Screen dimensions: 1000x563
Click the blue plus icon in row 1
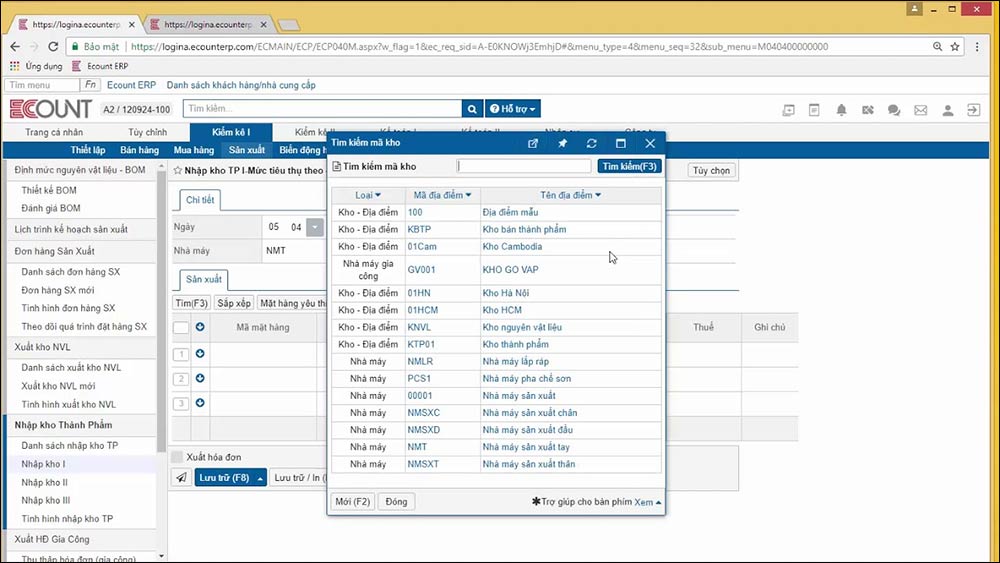[x=200, y=353]
